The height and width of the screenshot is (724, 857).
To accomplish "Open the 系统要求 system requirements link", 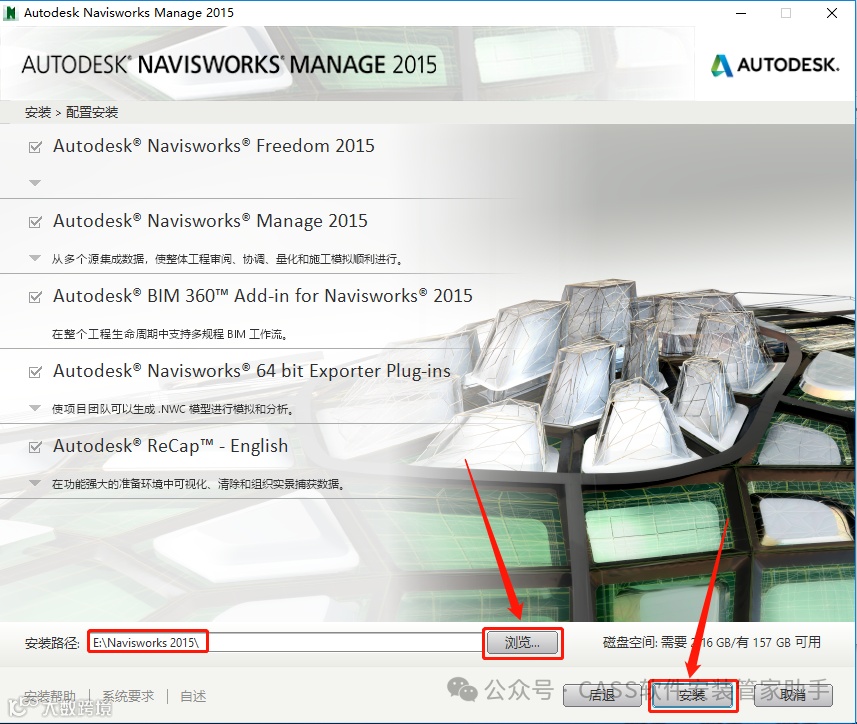I will click(128, 696).
